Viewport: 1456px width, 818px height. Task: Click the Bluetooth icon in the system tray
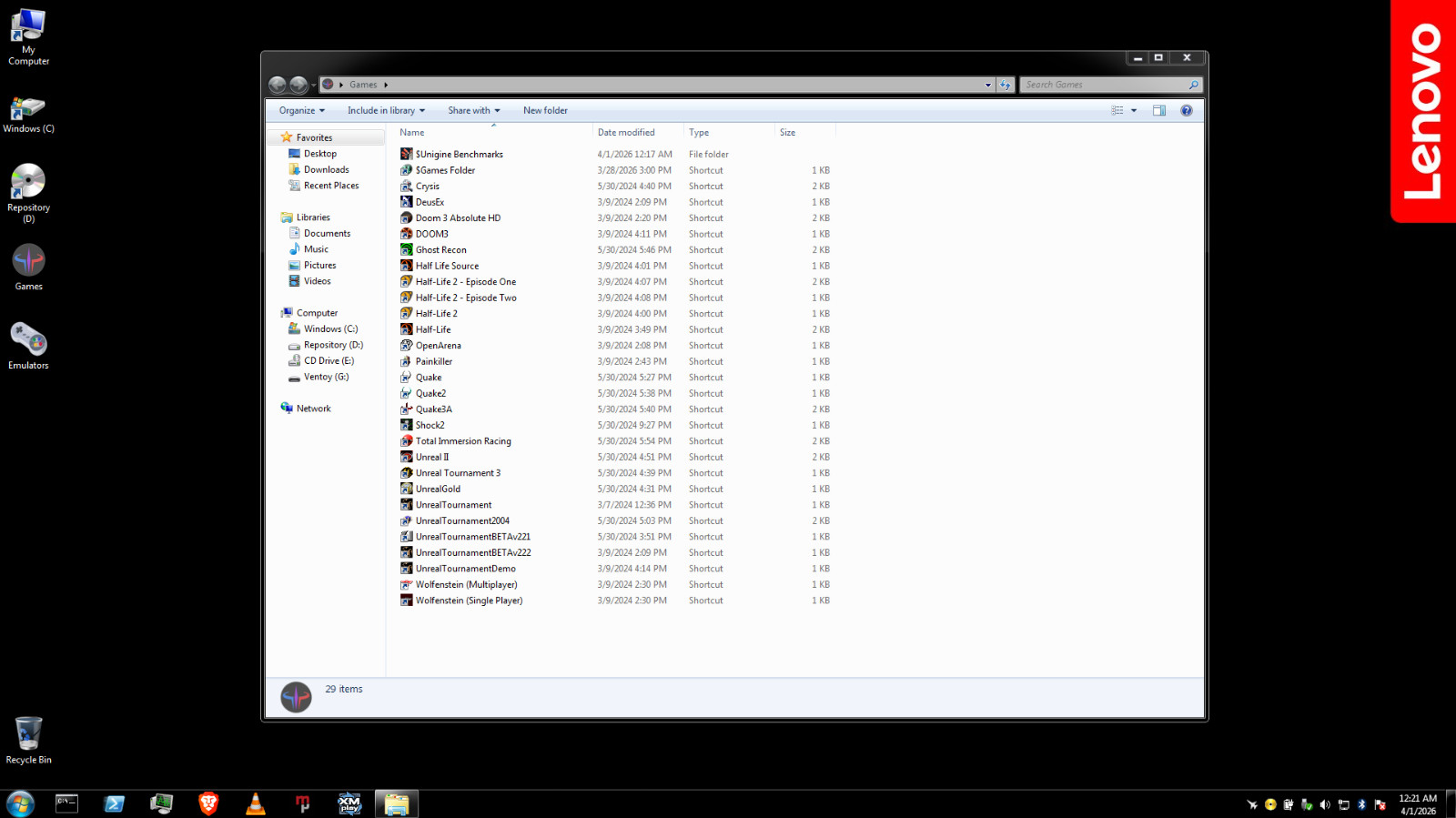[x=1361, y=804]
